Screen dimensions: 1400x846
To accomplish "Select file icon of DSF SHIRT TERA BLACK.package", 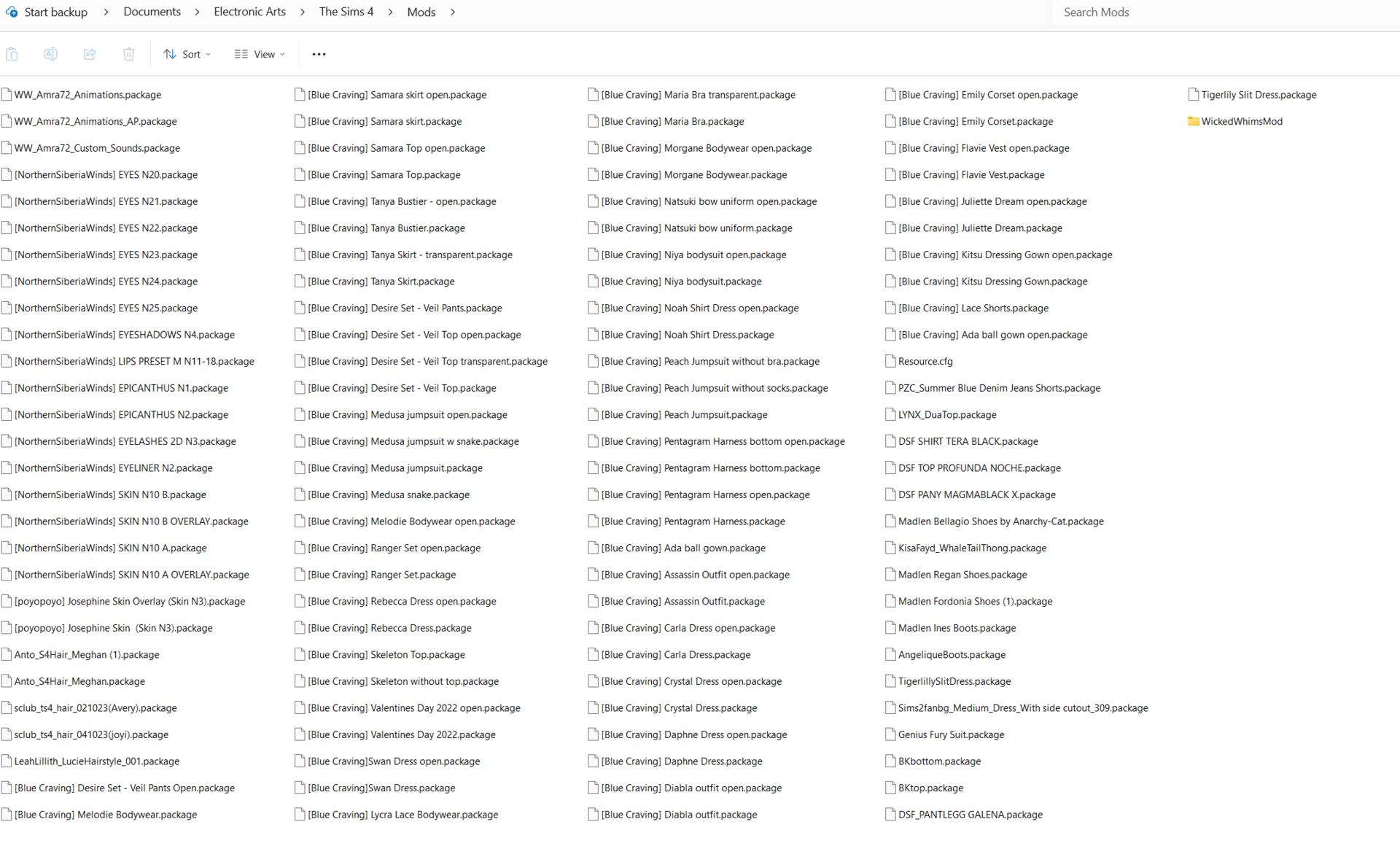I will [x=890, y=441].
